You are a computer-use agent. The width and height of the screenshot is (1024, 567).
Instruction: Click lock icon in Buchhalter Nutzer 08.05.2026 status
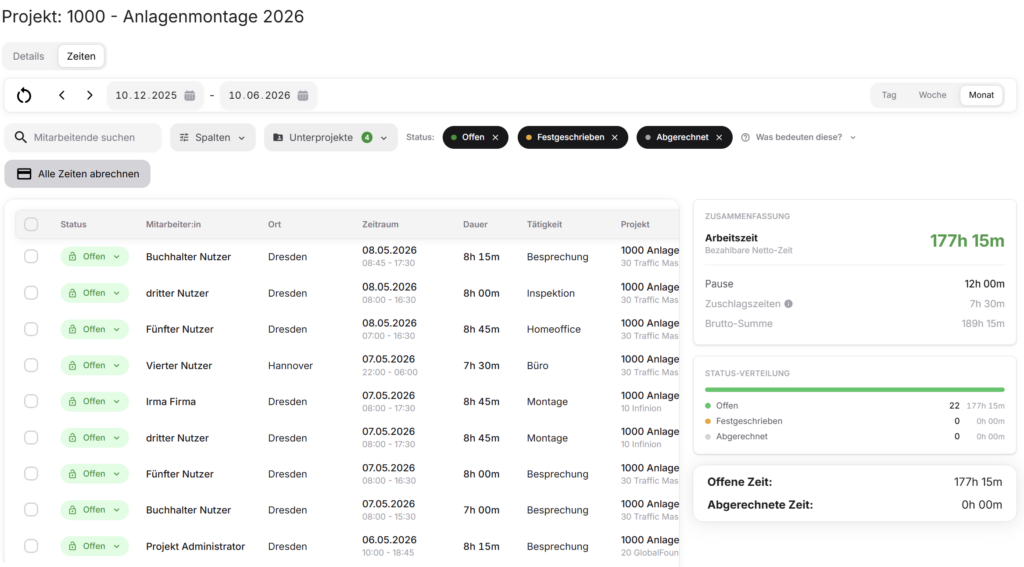pos(72,257)
